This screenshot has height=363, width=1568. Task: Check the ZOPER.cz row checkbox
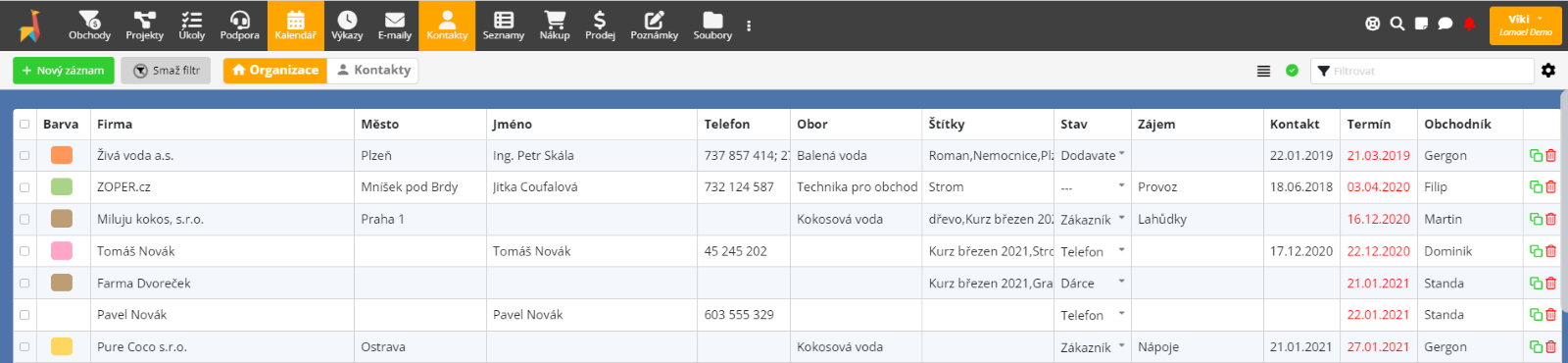tap(24, 187)
